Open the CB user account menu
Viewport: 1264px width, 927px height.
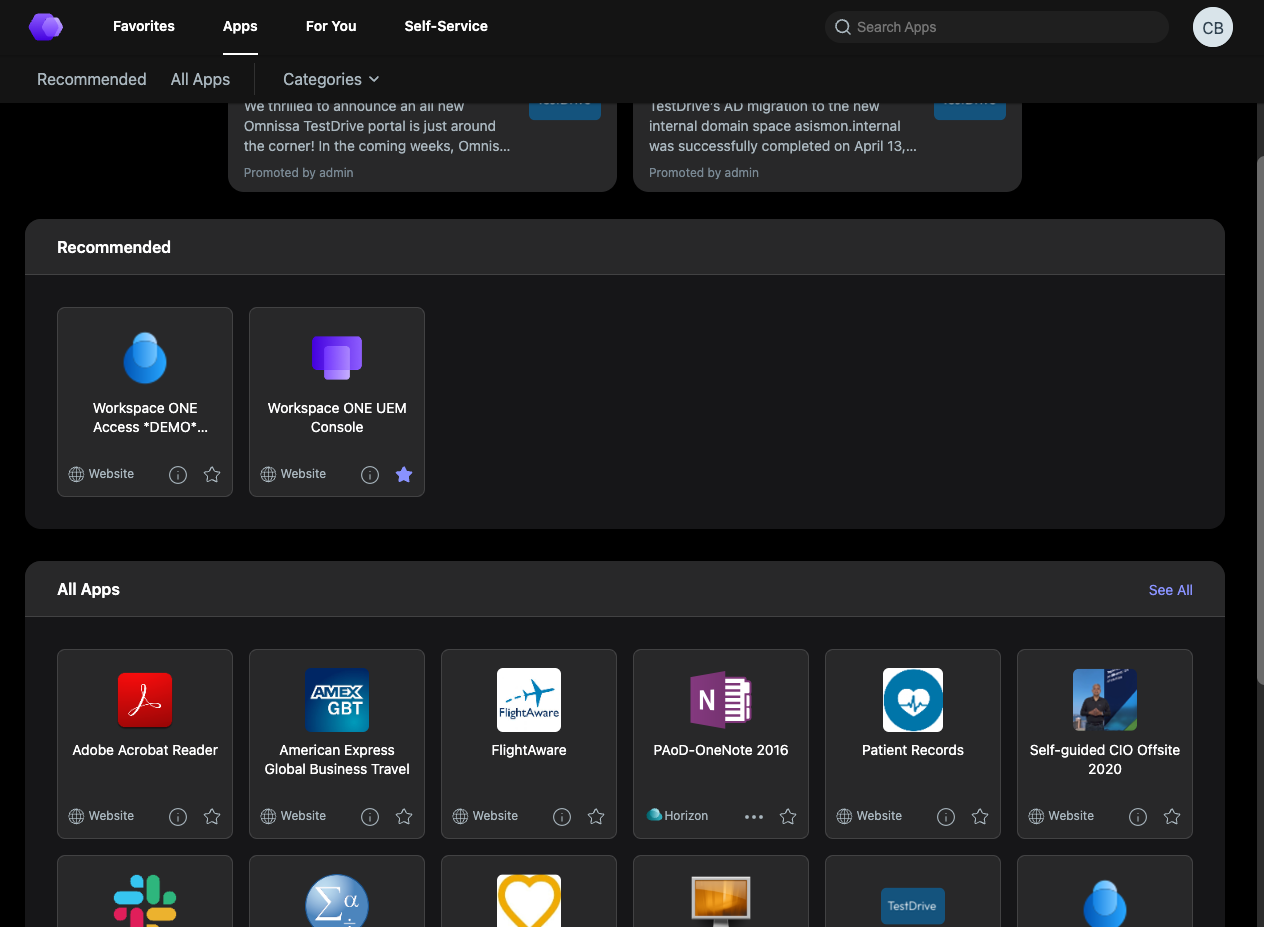1212,27
